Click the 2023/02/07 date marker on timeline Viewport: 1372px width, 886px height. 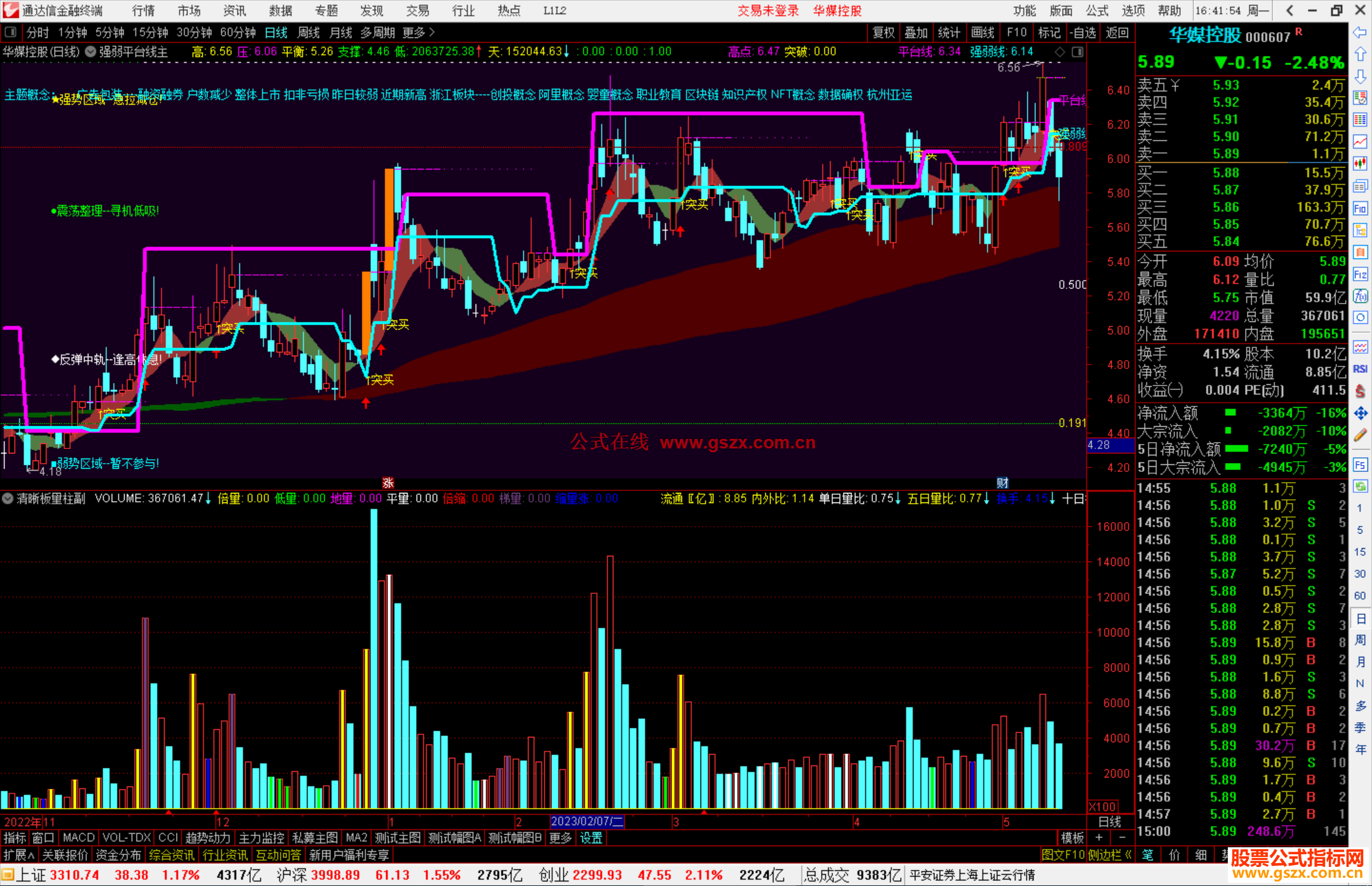[x=587, y=821]
